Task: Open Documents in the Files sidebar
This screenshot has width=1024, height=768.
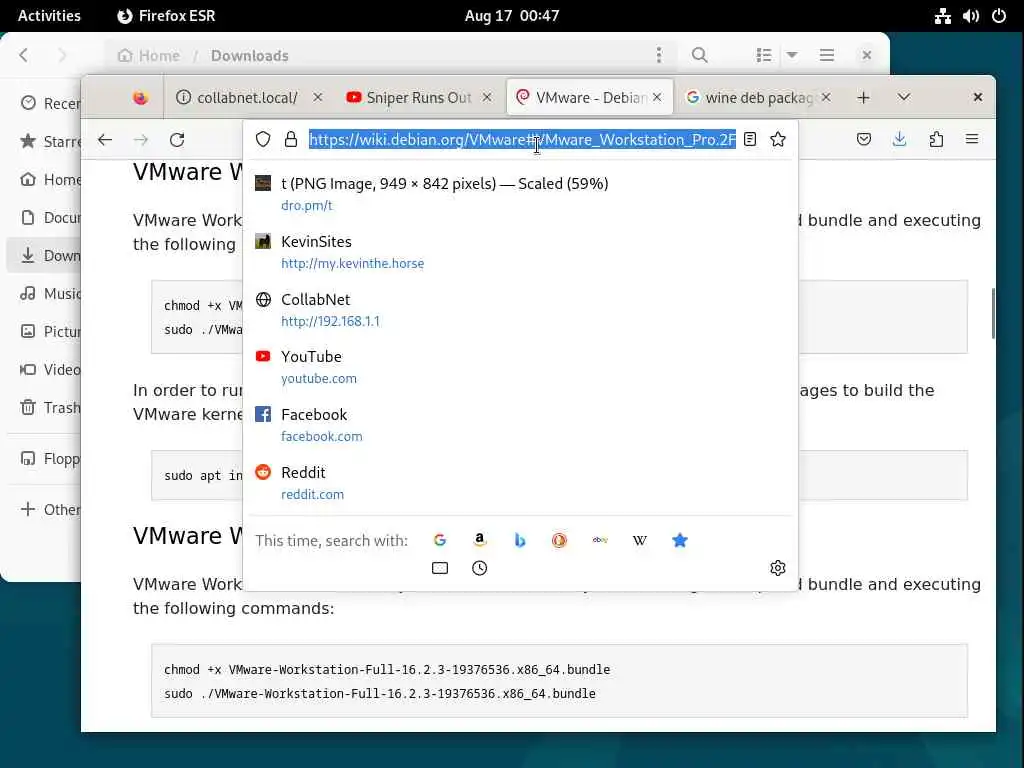Action: tap(46, 217)
